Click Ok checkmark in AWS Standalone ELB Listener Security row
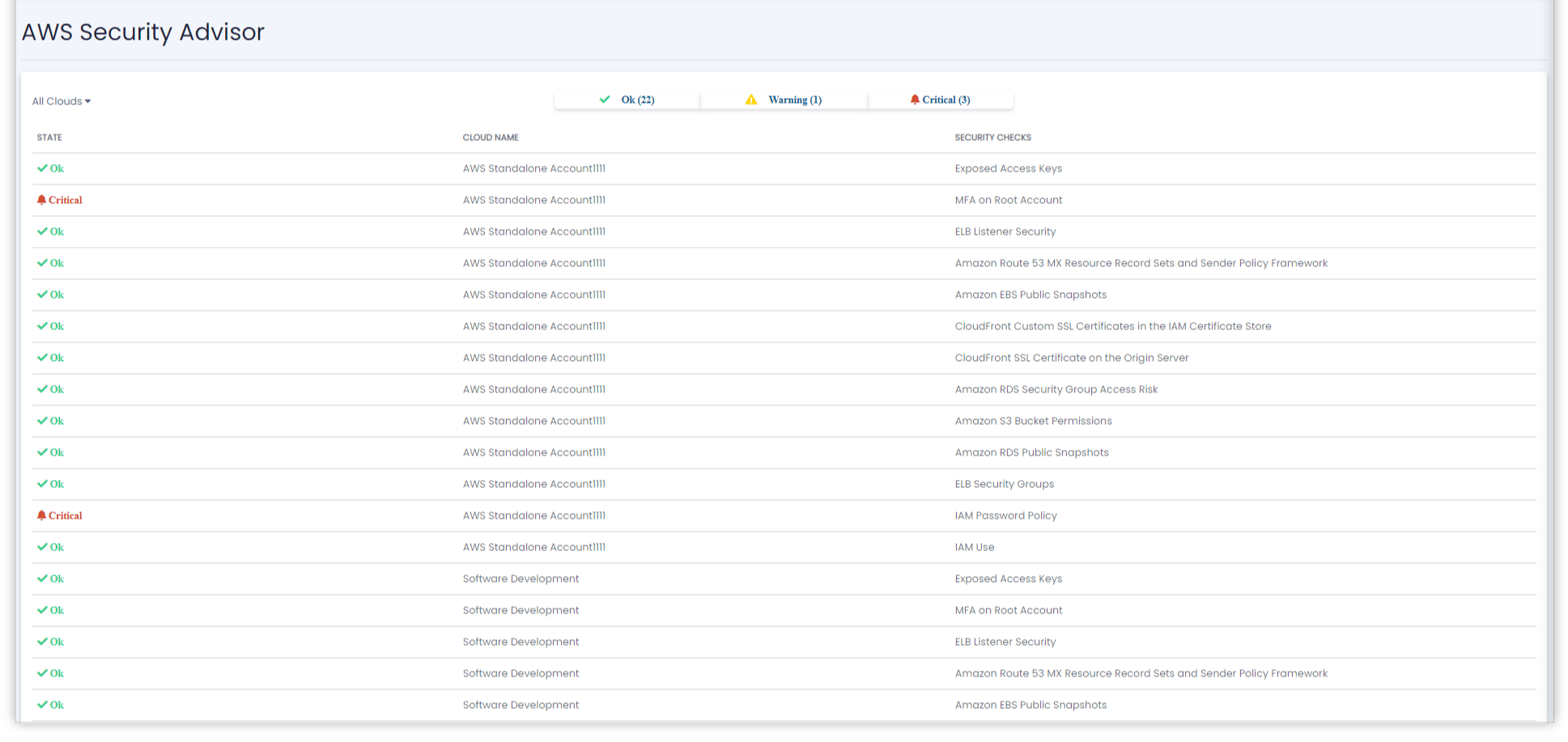The image size is (1568, 742). pos(42,231)
